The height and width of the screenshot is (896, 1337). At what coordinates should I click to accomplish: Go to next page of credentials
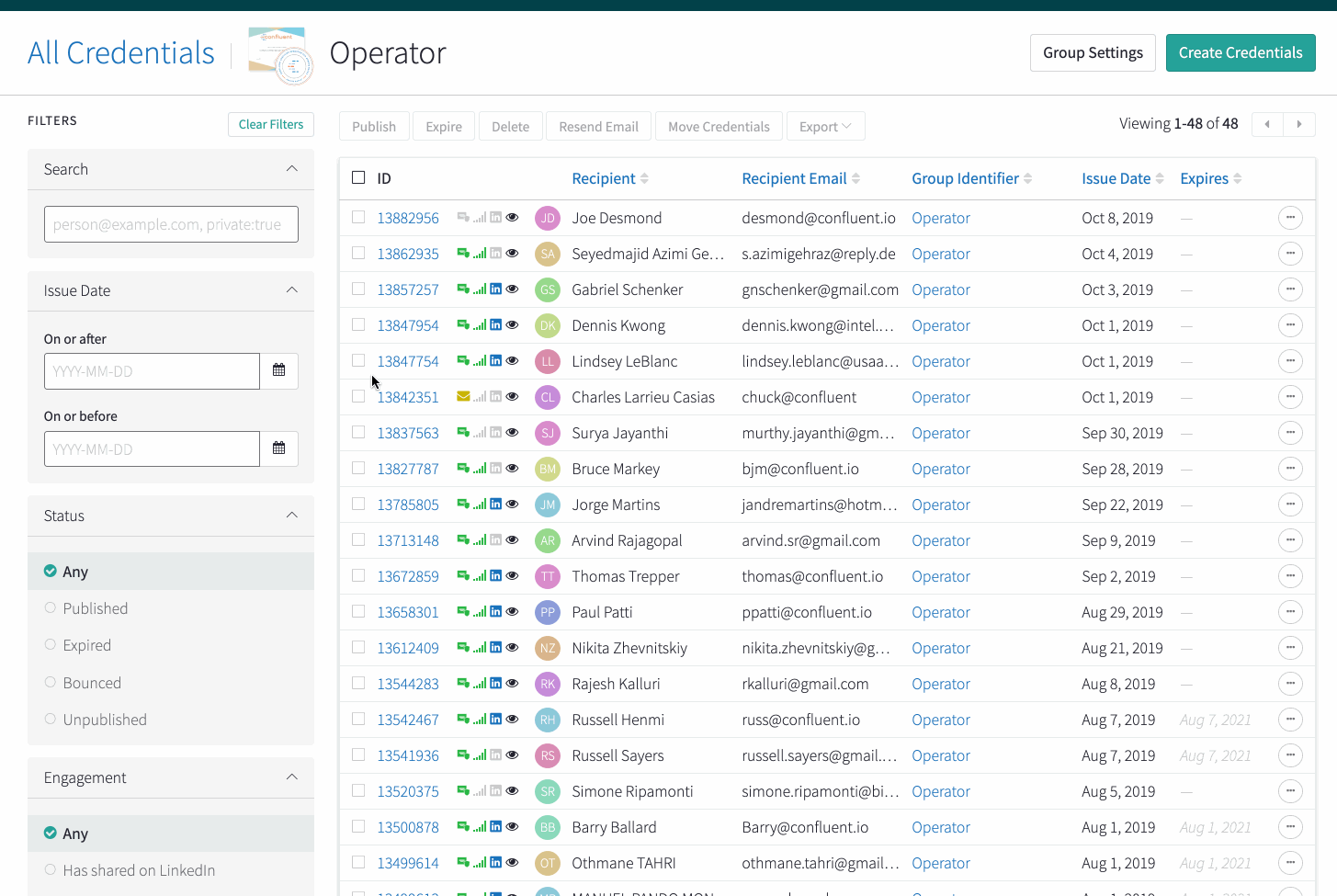pyautogui.click(x=1298, y=124)
